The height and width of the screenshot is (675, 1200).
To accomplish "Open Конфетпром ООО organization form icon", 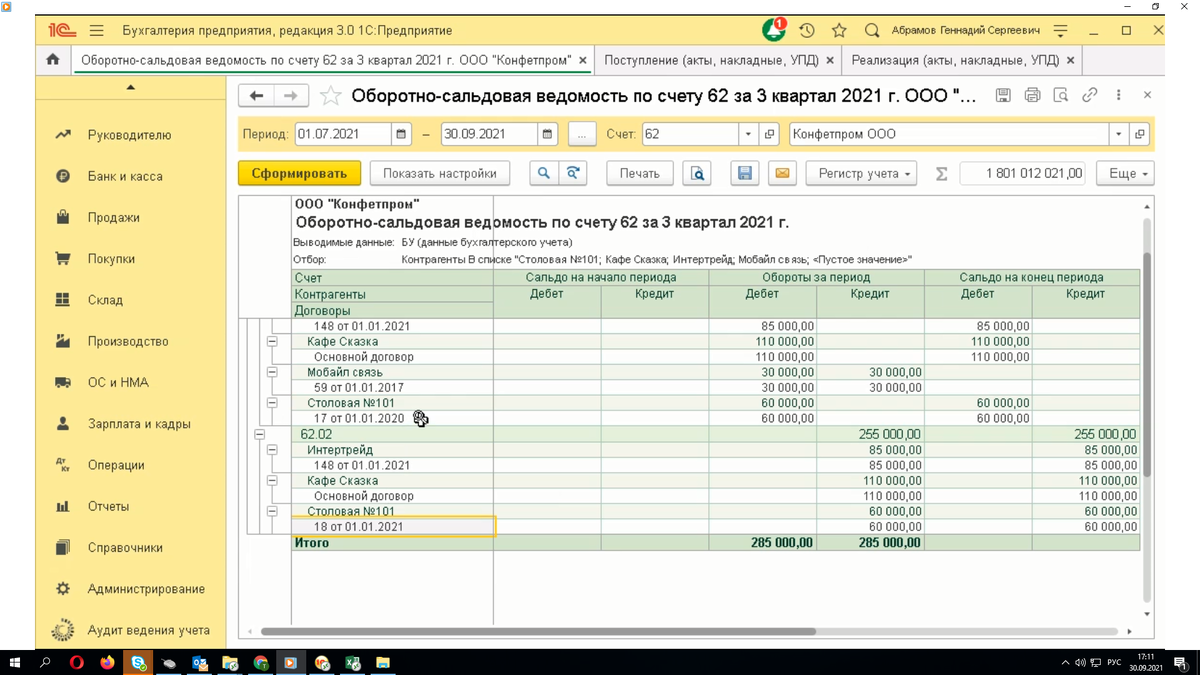I will [x=1139, y=134].
